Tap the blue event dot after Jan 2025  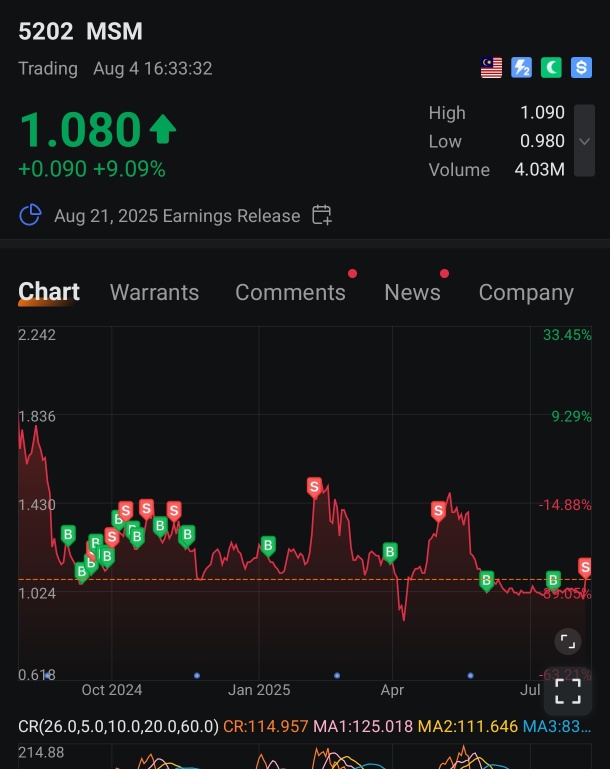(x=337, y=675)
